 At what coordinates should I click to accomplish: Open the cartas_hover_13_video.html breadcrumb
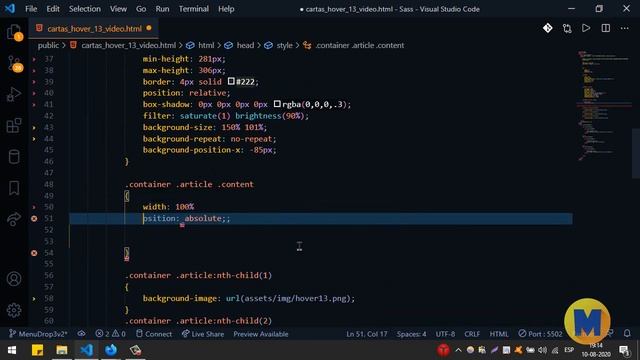pos(128,45)
